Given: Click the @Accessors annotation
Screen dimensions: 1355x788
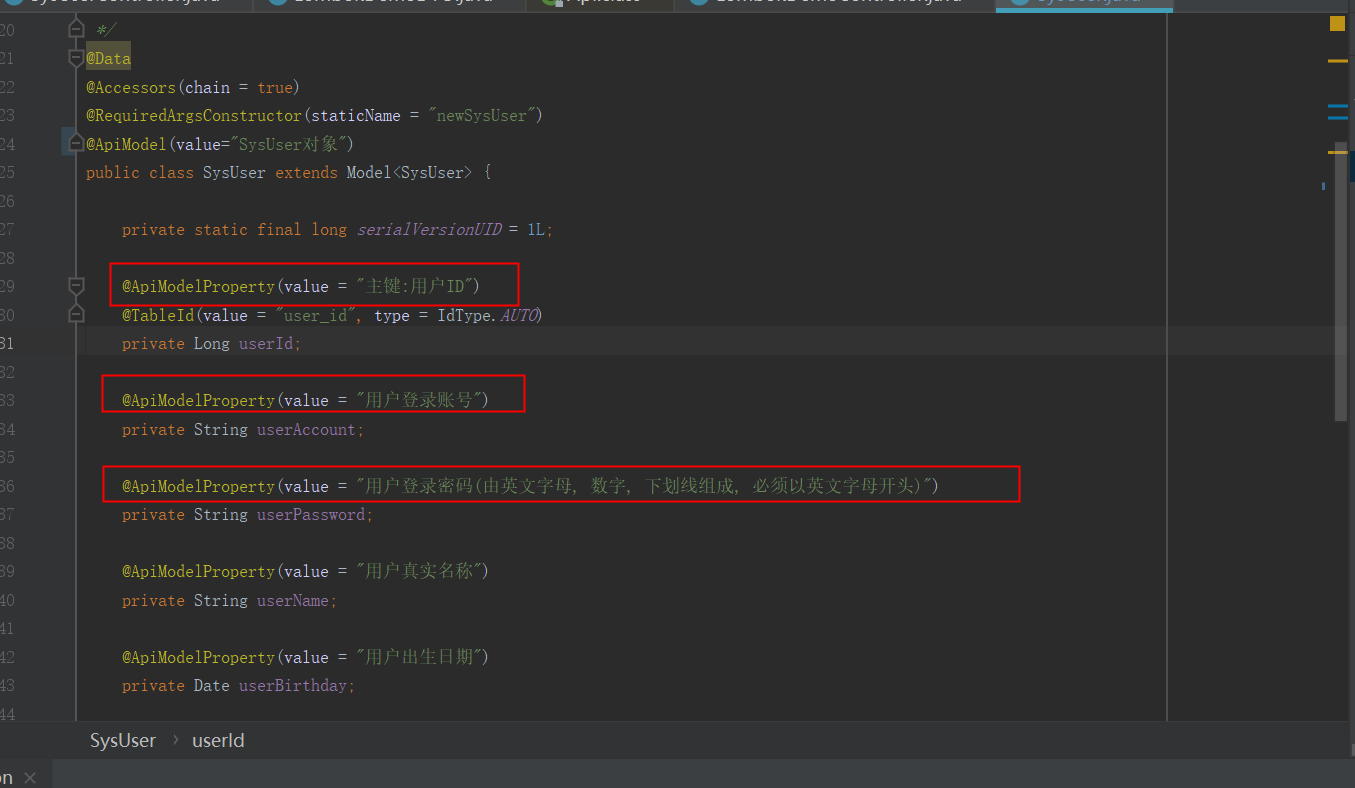Looking at the screenshot, I should [131, 88].
